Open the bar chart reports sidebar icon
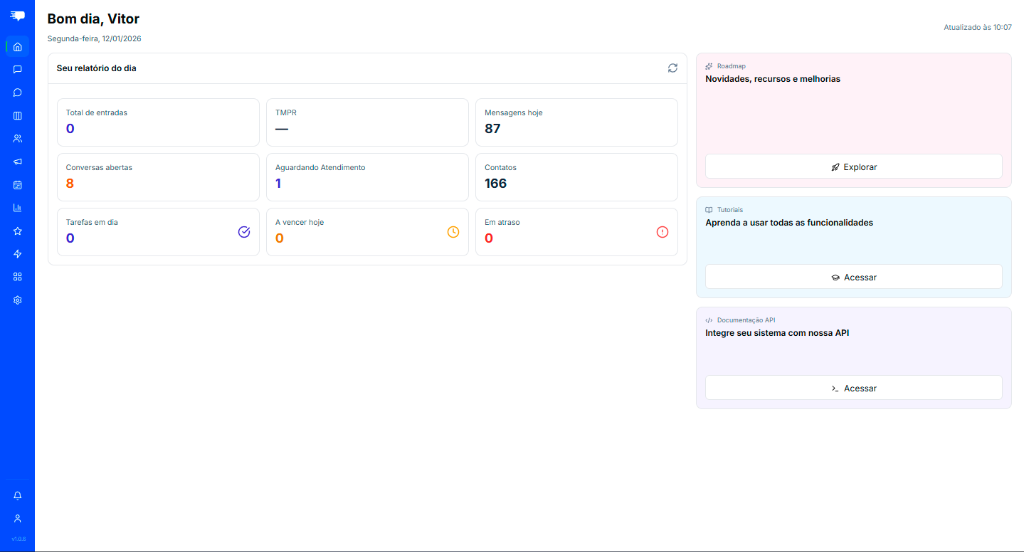This screenshot has width=1024, height=552. pyautogui.click(x=18, y=208)
